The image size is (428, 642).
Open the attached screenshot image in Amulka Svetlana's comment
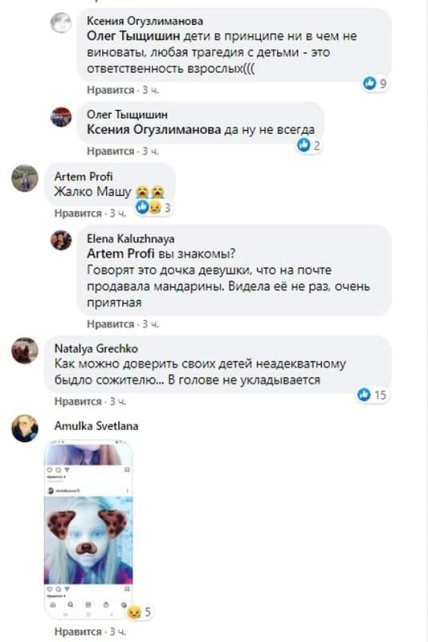[x=88, y=528]
